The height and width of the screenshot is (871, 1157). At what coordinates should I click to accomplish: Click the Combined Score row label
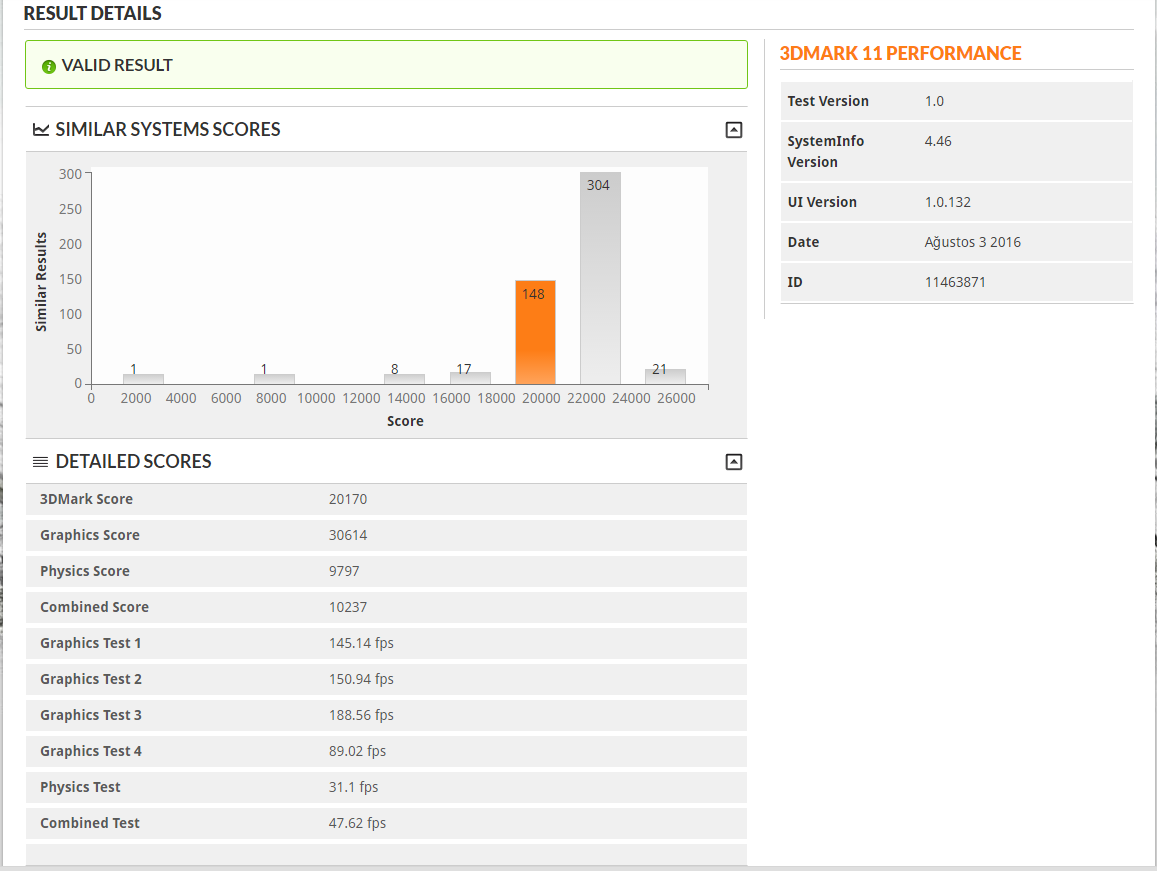tap(94, 607)
